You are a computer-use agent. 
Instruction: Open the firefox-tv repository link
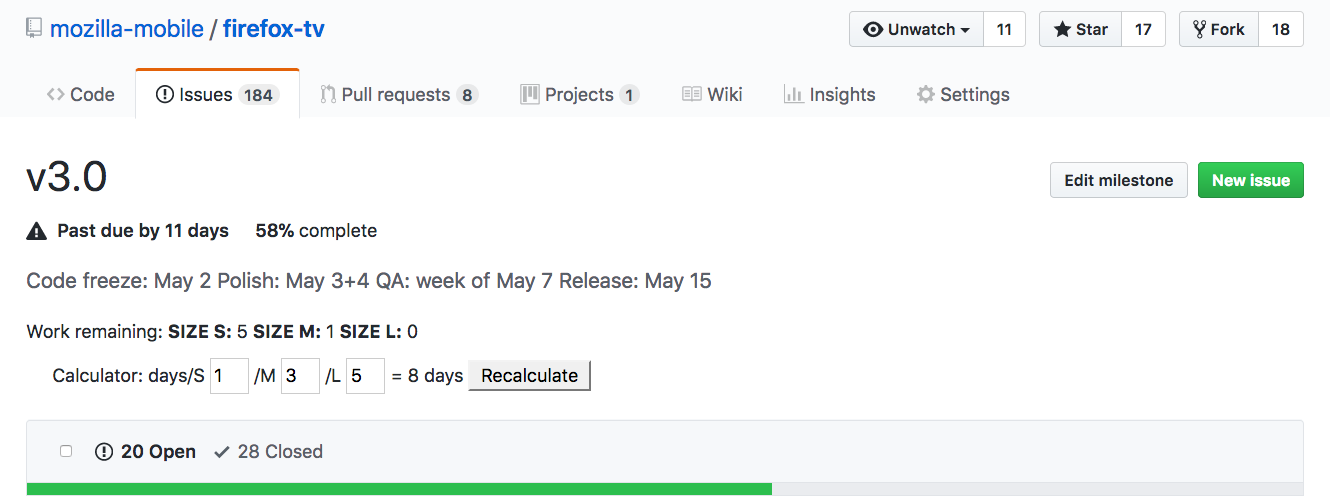[273, 29]
